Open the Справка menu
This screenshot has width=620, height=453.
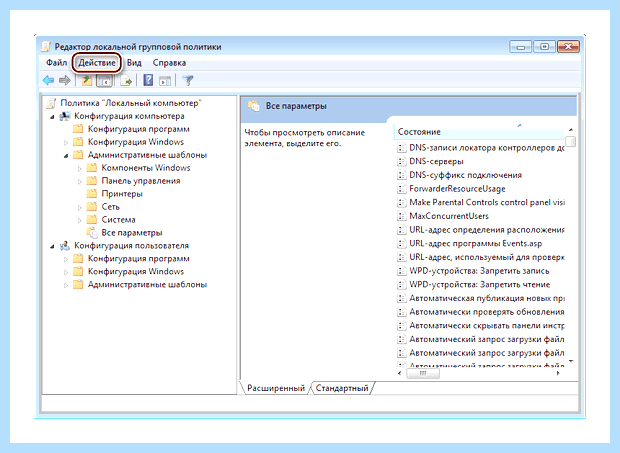[x=169, y=62]
